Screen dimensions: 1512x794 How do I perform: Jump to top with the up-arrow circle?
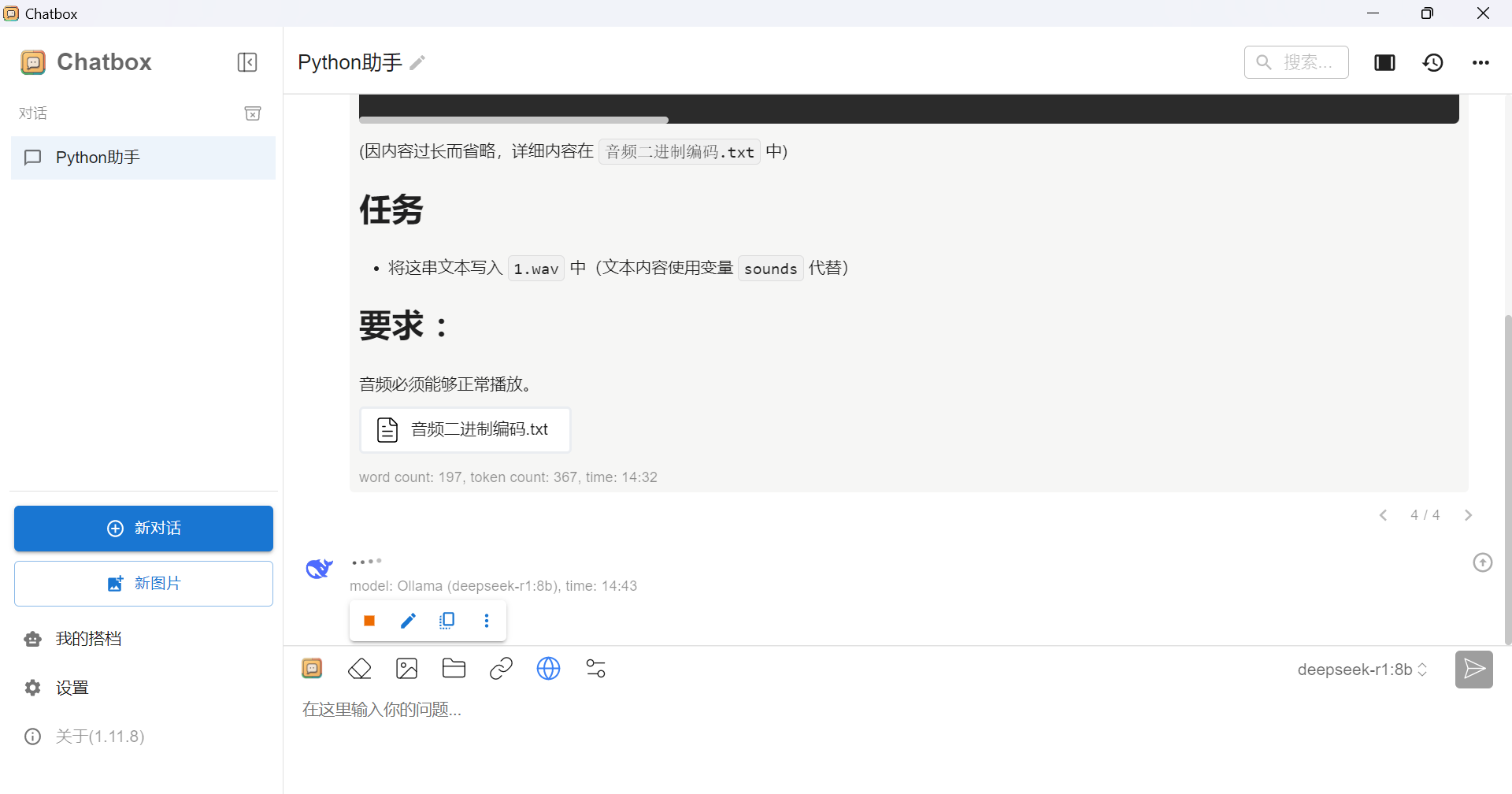pyautogui.click(x=1483, y=562)
